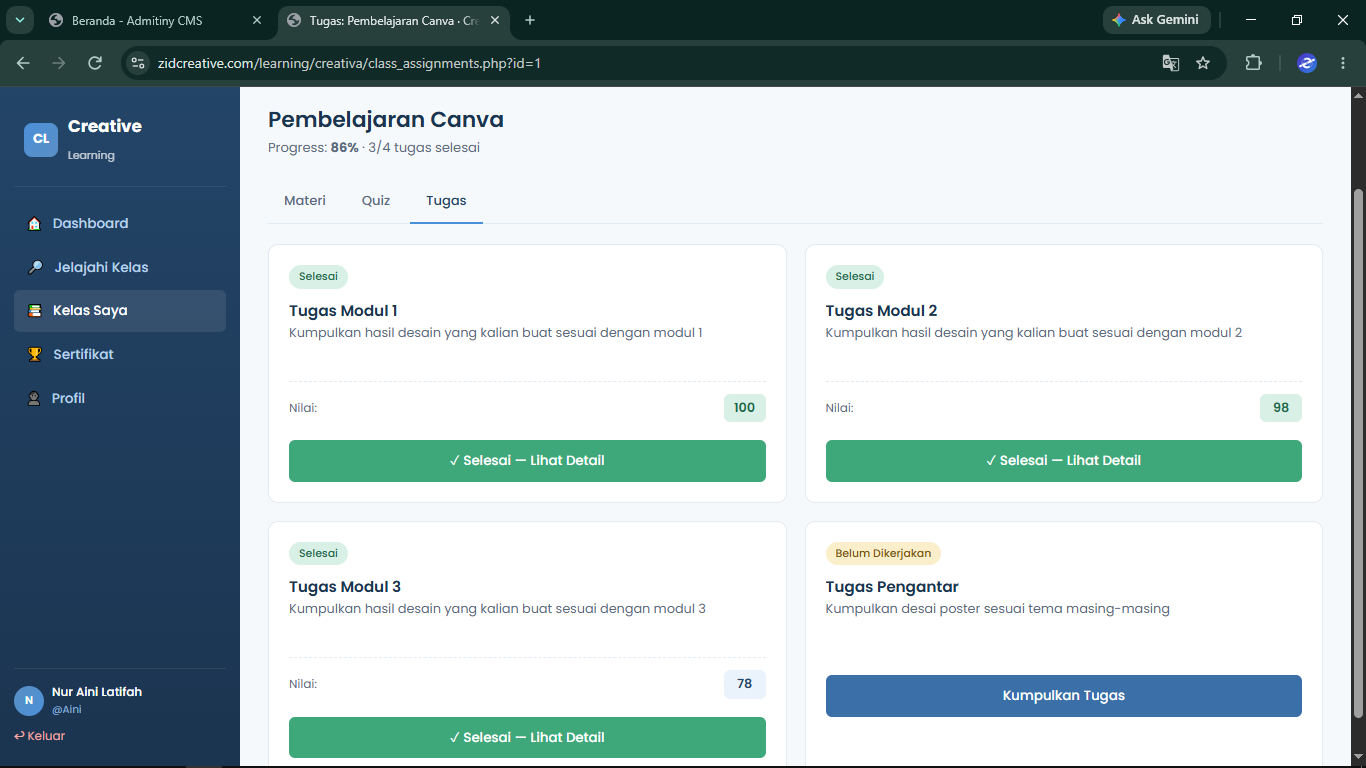Switch to the Quiz tab
Viewport: 1366px width, 768px height.
[376, 201]
